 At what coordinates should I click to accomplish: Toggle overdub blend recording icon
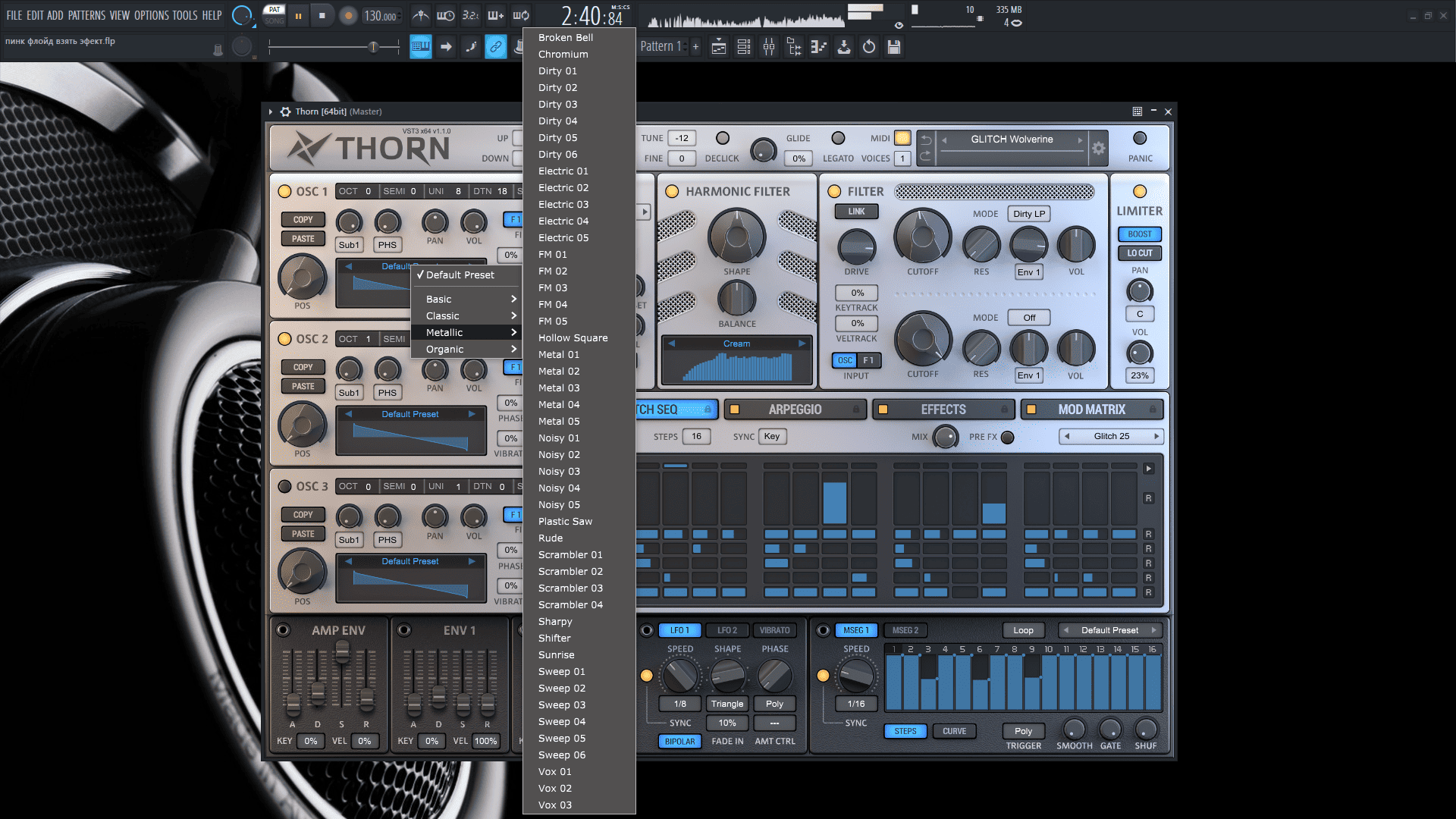496,15
